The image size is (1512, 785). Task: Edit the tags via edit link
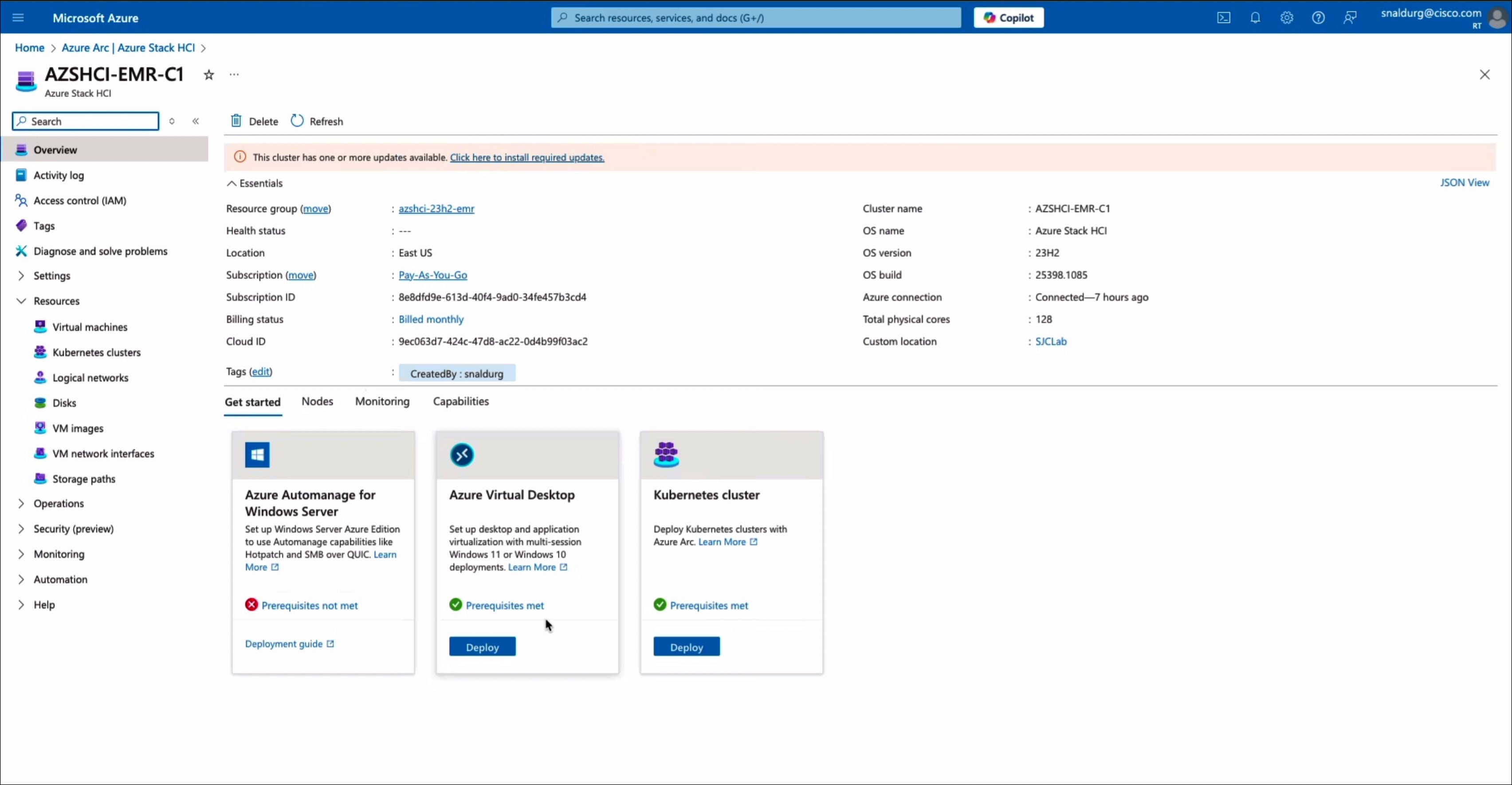click(261, 371)
